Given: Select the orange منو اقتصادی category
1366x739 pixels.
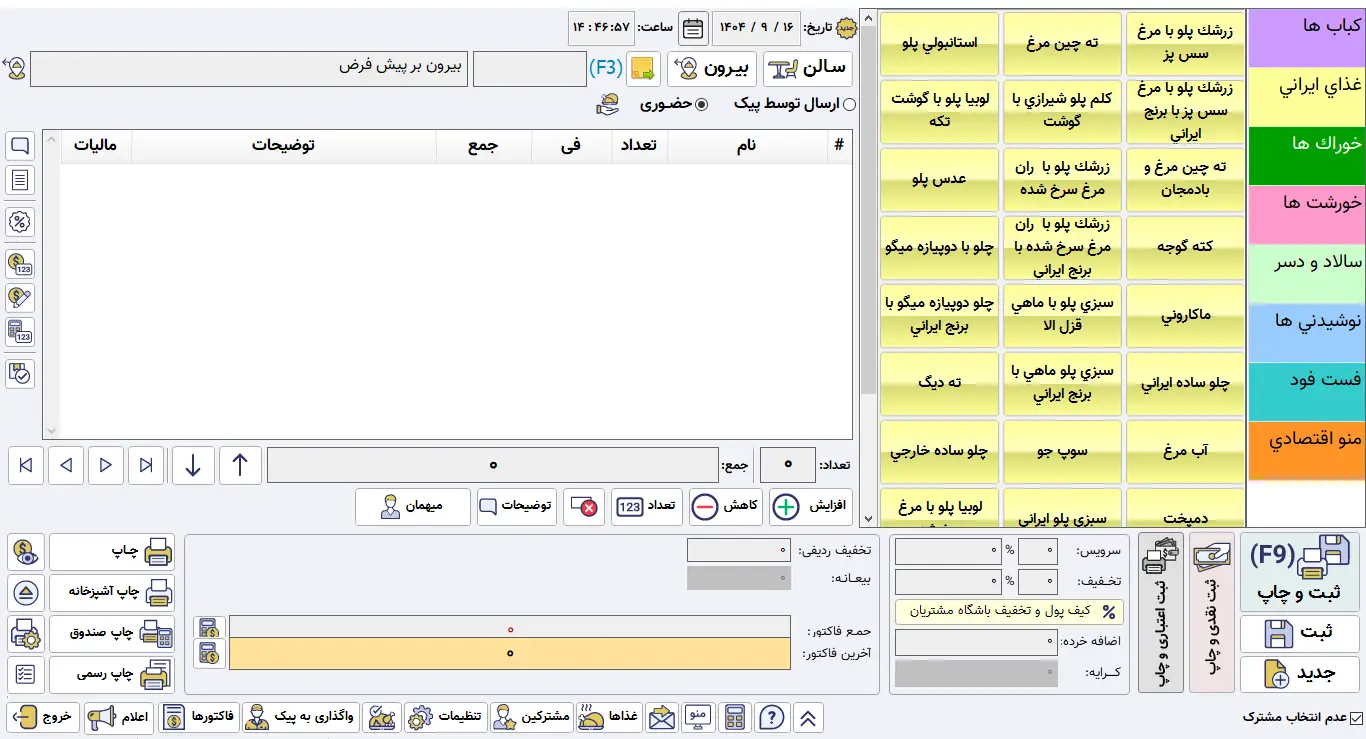Looking at the screenshot, I should (x=1307, y=439).
